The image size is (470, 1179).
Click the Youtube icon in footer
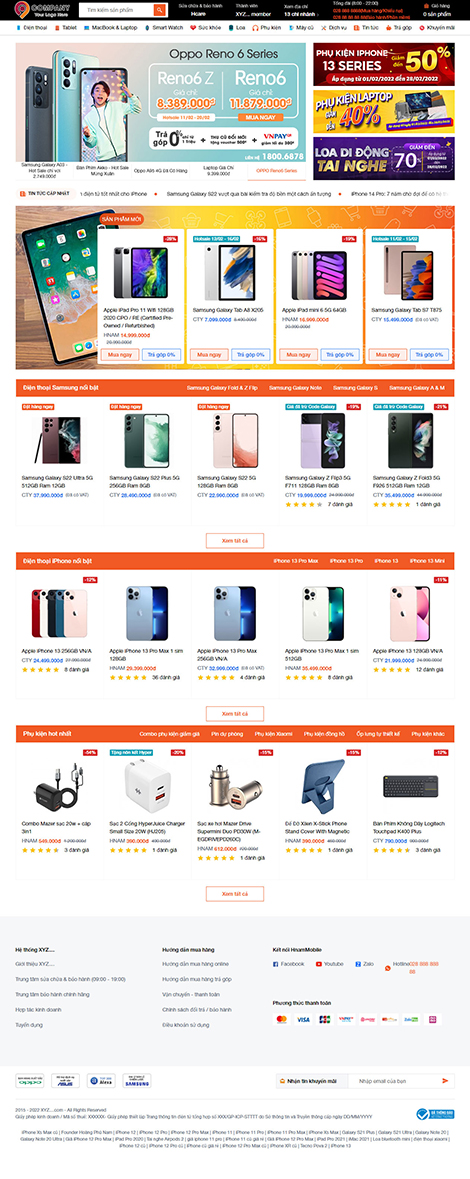319,963
